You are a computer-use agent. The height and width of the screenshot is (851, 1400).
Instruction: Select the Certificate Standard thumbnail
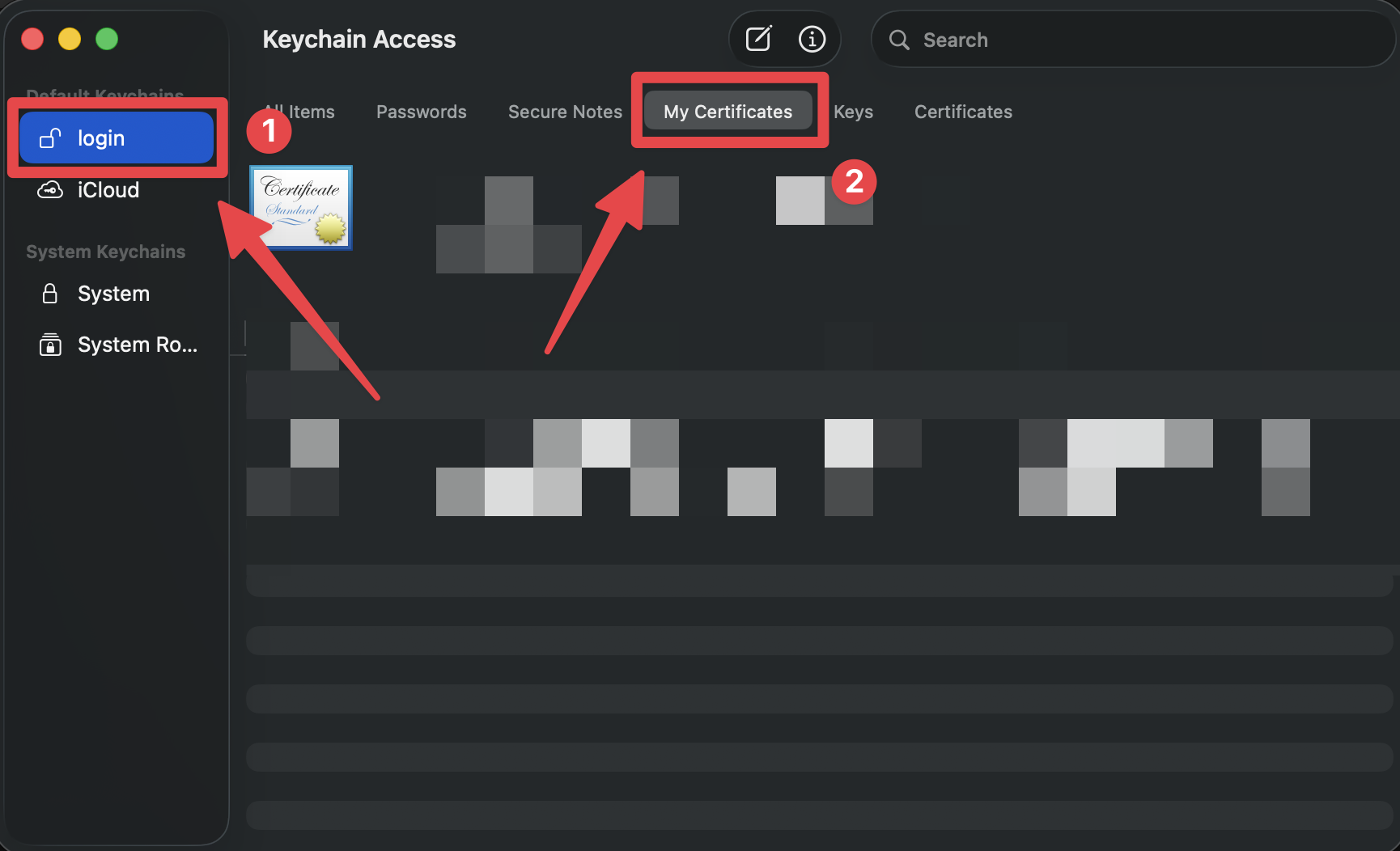tap(300, 208)
